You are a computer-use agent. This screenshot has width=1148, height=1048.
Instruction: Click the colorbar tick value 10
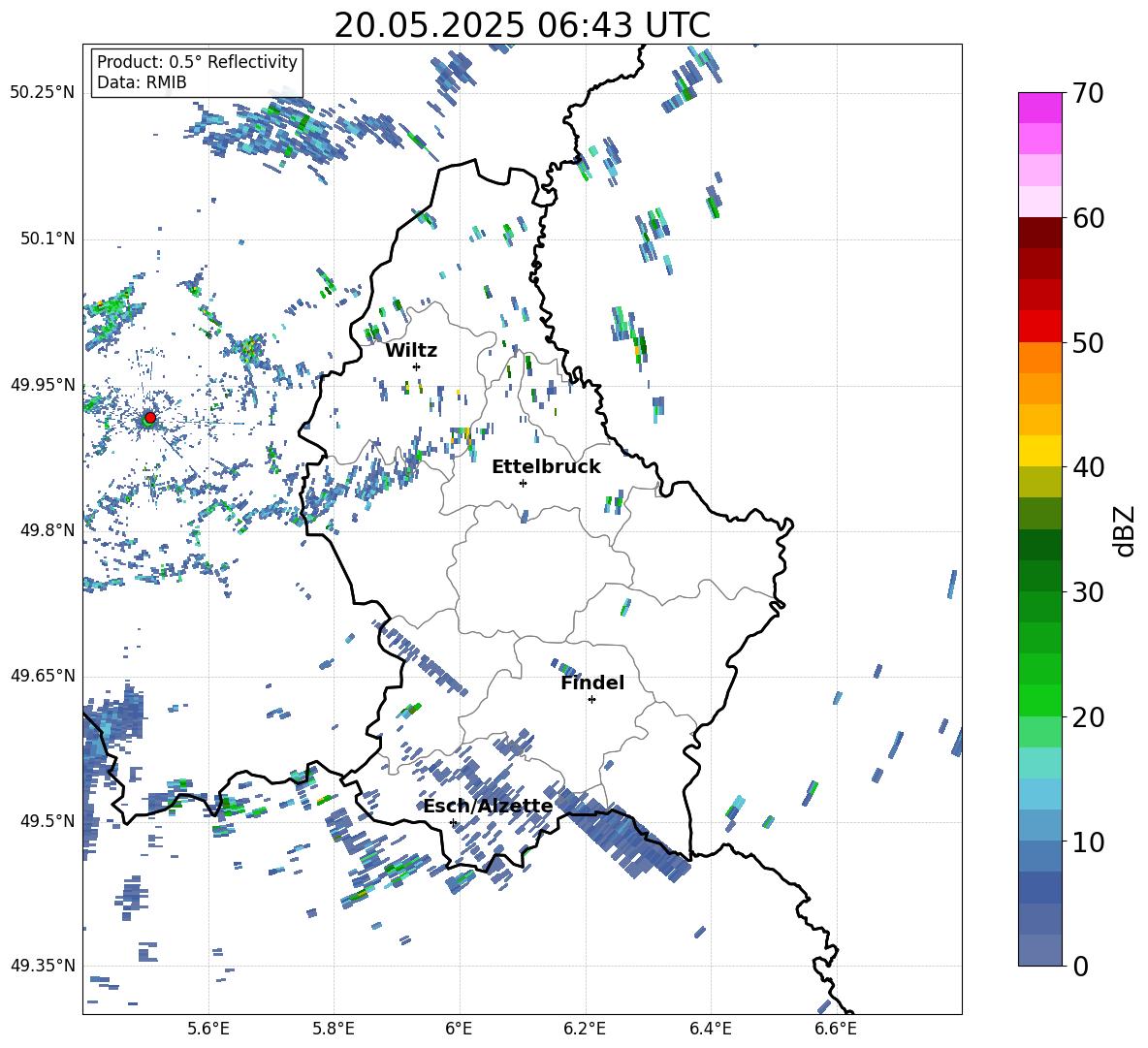[x=1088, y=842]
